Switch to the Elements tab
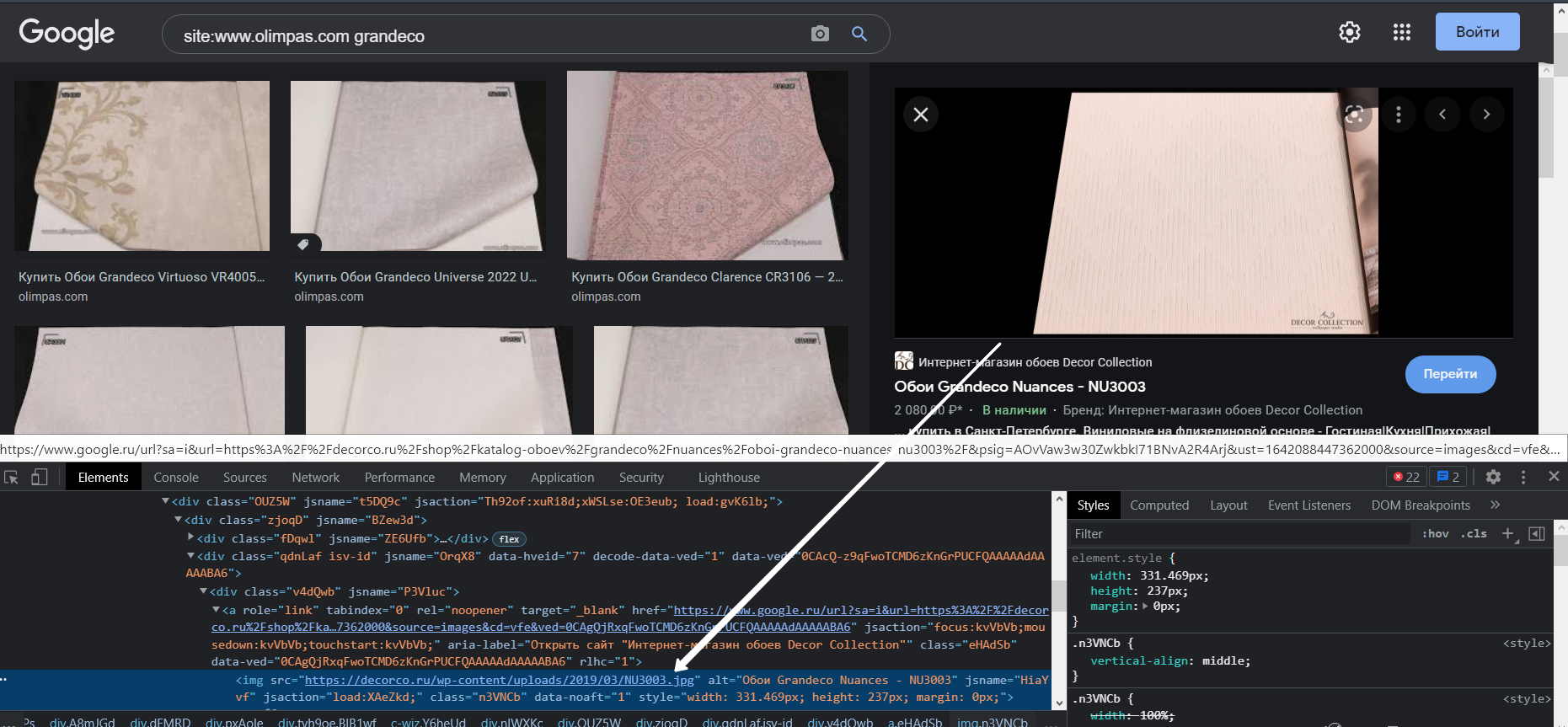This screenshot has width=1568, height=727. tap(104, 478)
